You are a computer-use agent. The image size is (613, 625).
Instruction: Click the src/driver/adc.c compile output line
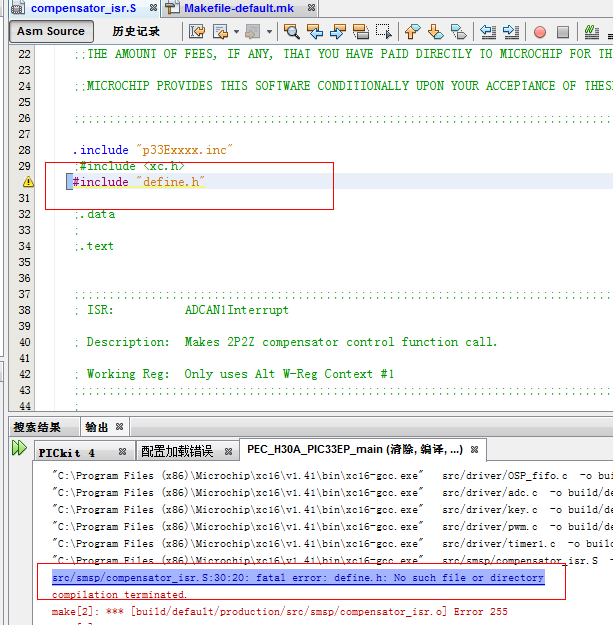click(x=332, y=493)
